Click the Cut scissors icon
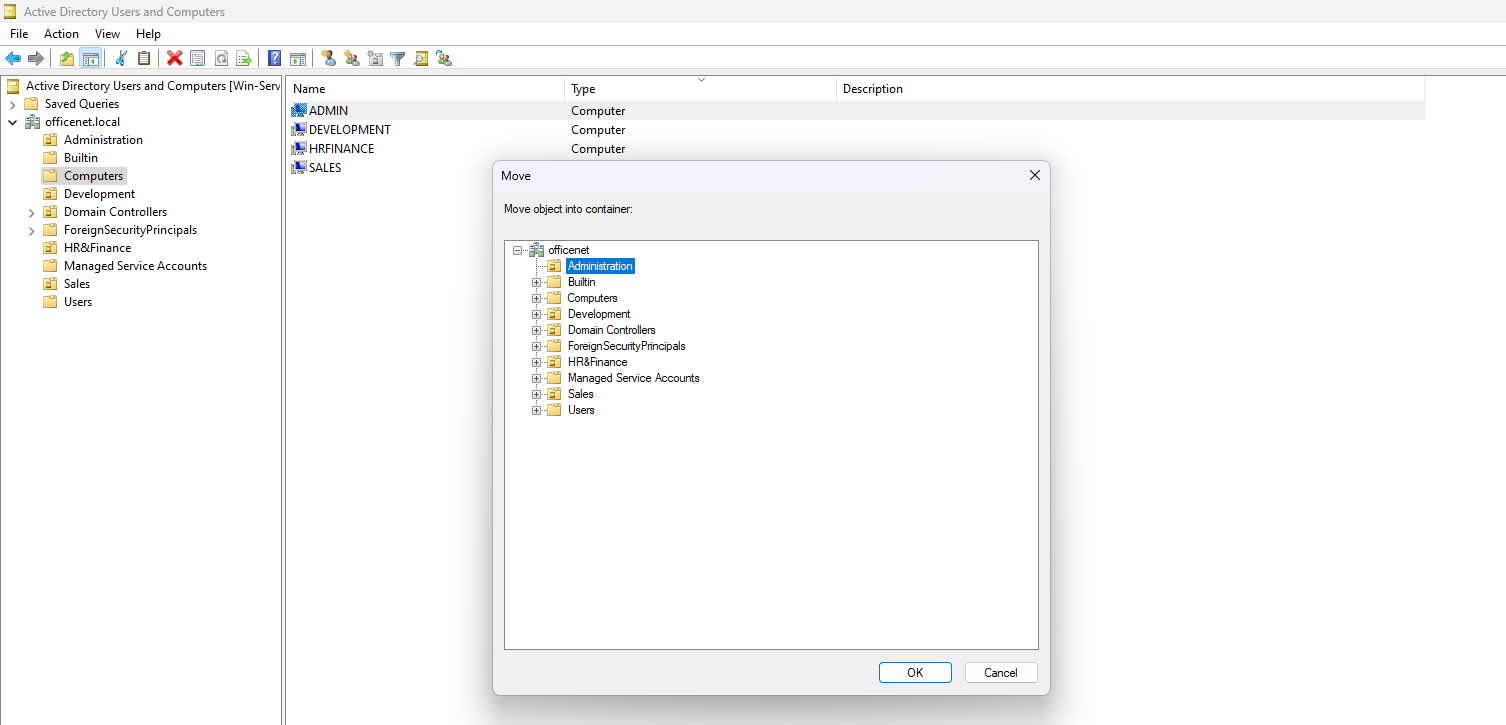The width and height of the screenshot is (1506, 725). tap(121, 58)
